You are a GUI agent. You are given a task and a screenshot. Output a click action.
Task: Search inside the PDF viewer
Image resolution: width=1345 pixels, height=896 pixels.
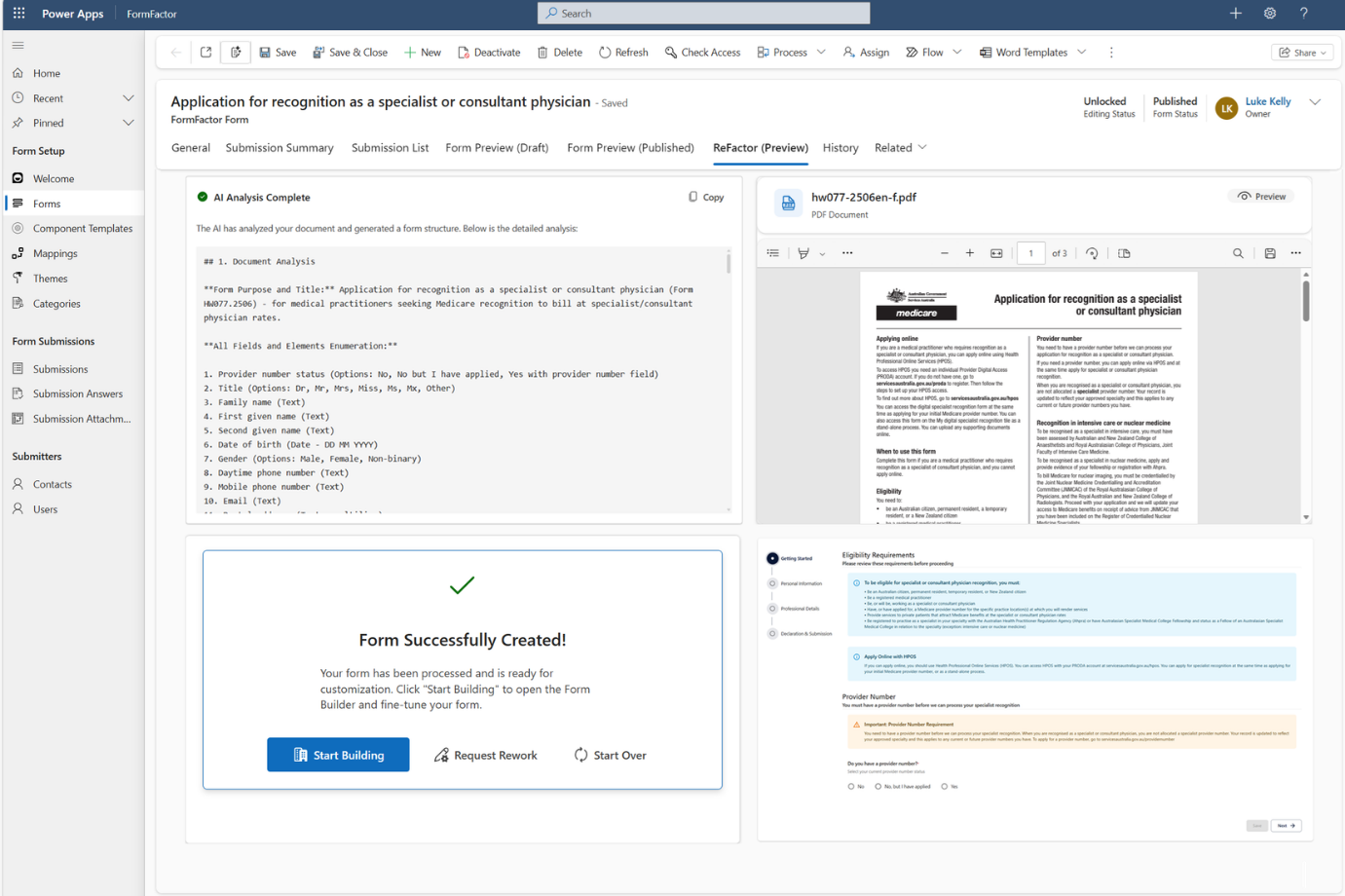1238,253
